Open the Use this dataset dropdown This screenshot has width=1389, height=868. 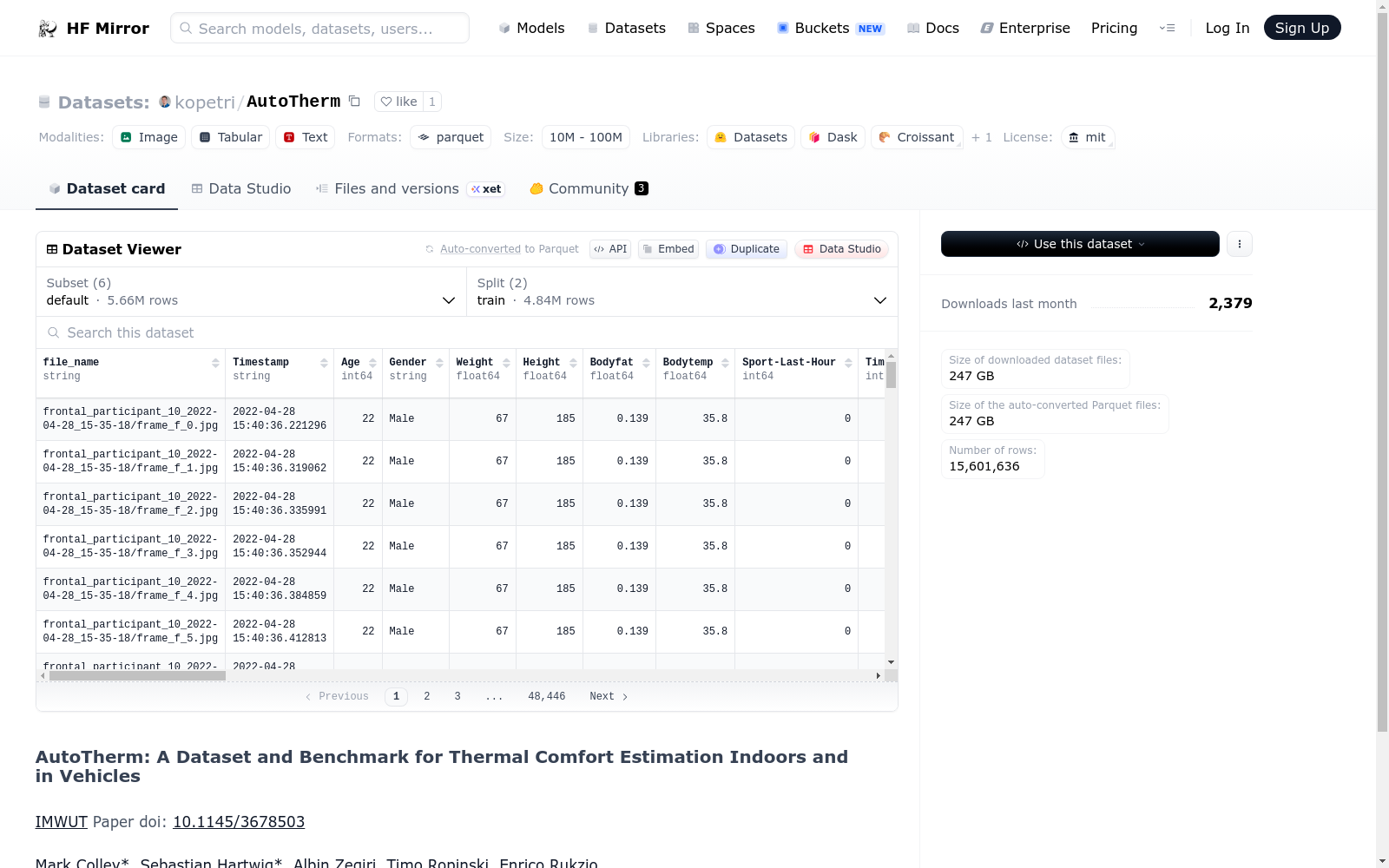(x=1080, y=244)
